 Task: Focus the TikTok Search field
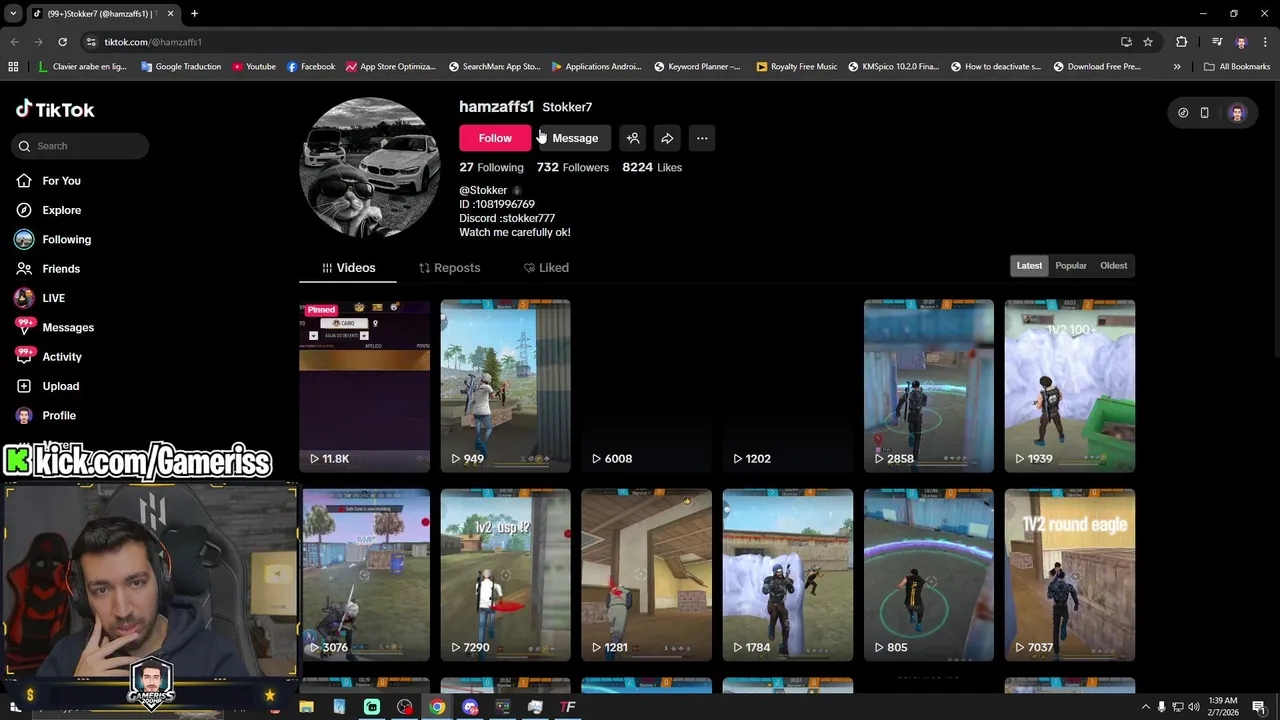coord(82,146)
